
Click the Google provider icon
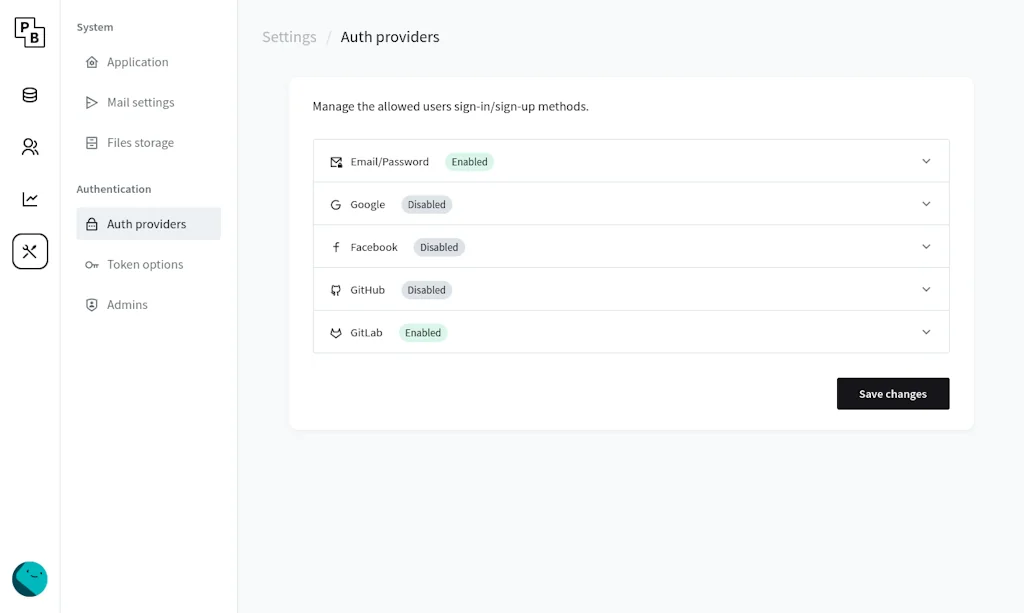(335, 204)
